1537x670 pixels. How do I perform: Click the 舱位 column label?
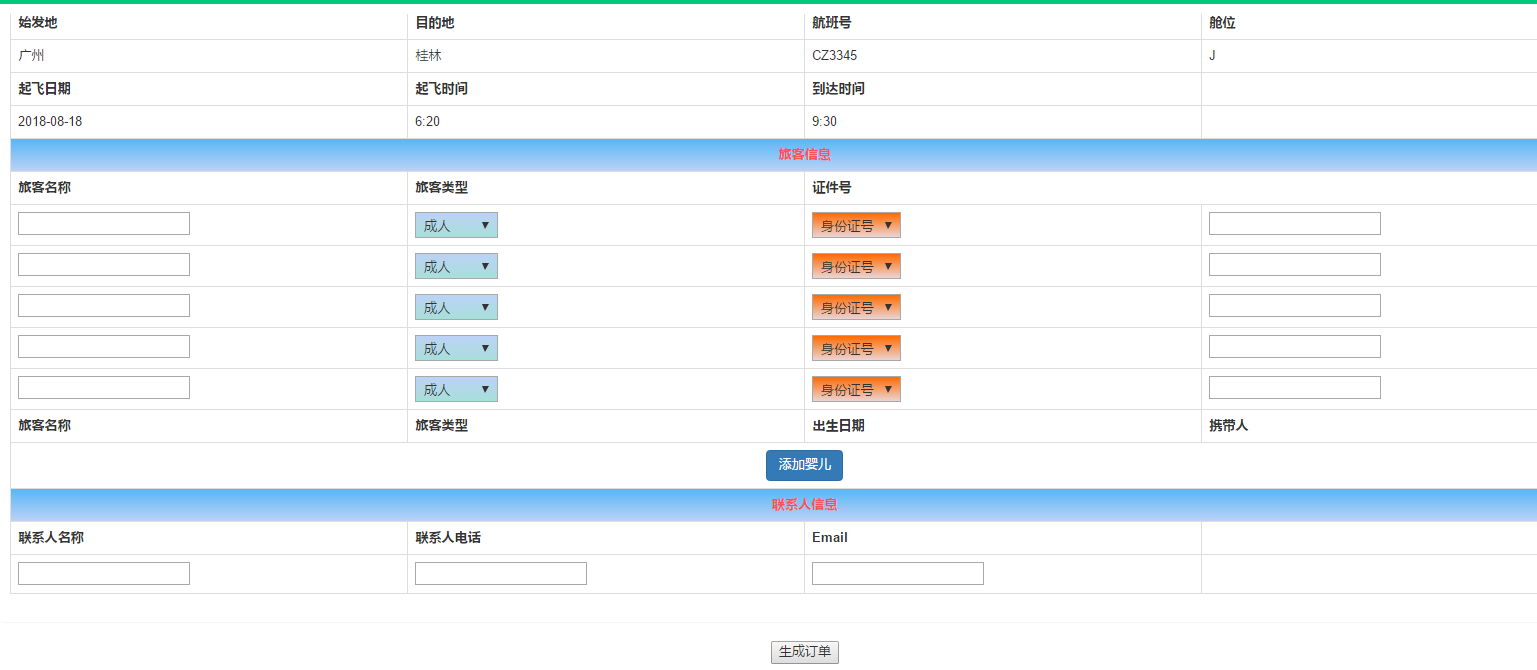1222,23
